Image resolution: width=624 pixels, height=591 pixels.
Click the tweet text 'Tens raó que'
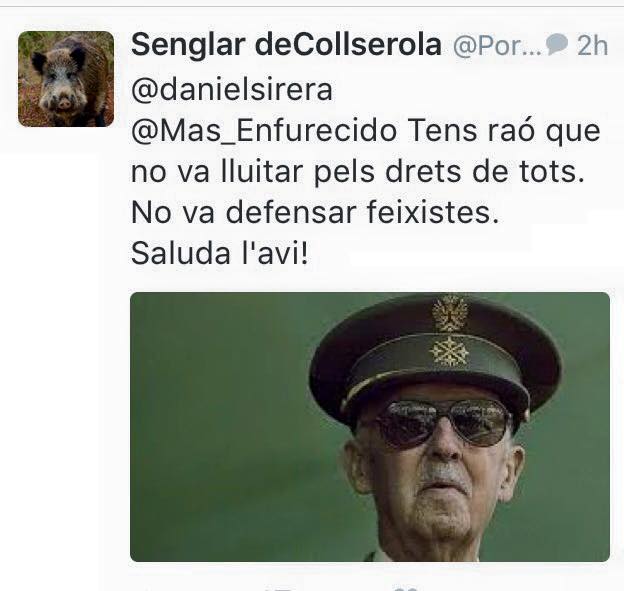pyautogui.click(x=504, y=132)
